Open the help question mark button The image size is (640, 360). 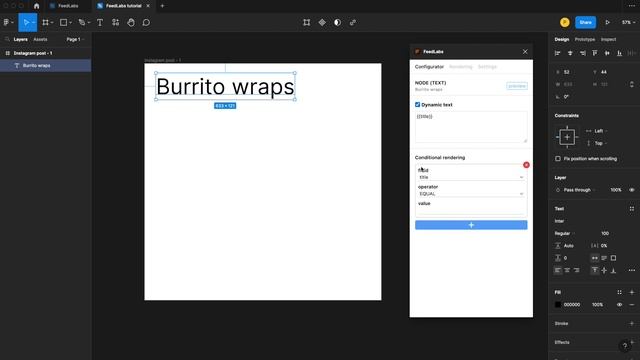click(x=624, y=346)
